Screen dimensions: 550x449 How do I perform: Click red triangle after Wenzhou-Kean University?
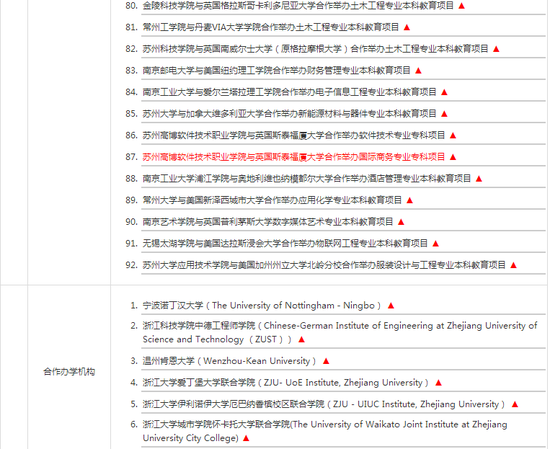(326, 361)
